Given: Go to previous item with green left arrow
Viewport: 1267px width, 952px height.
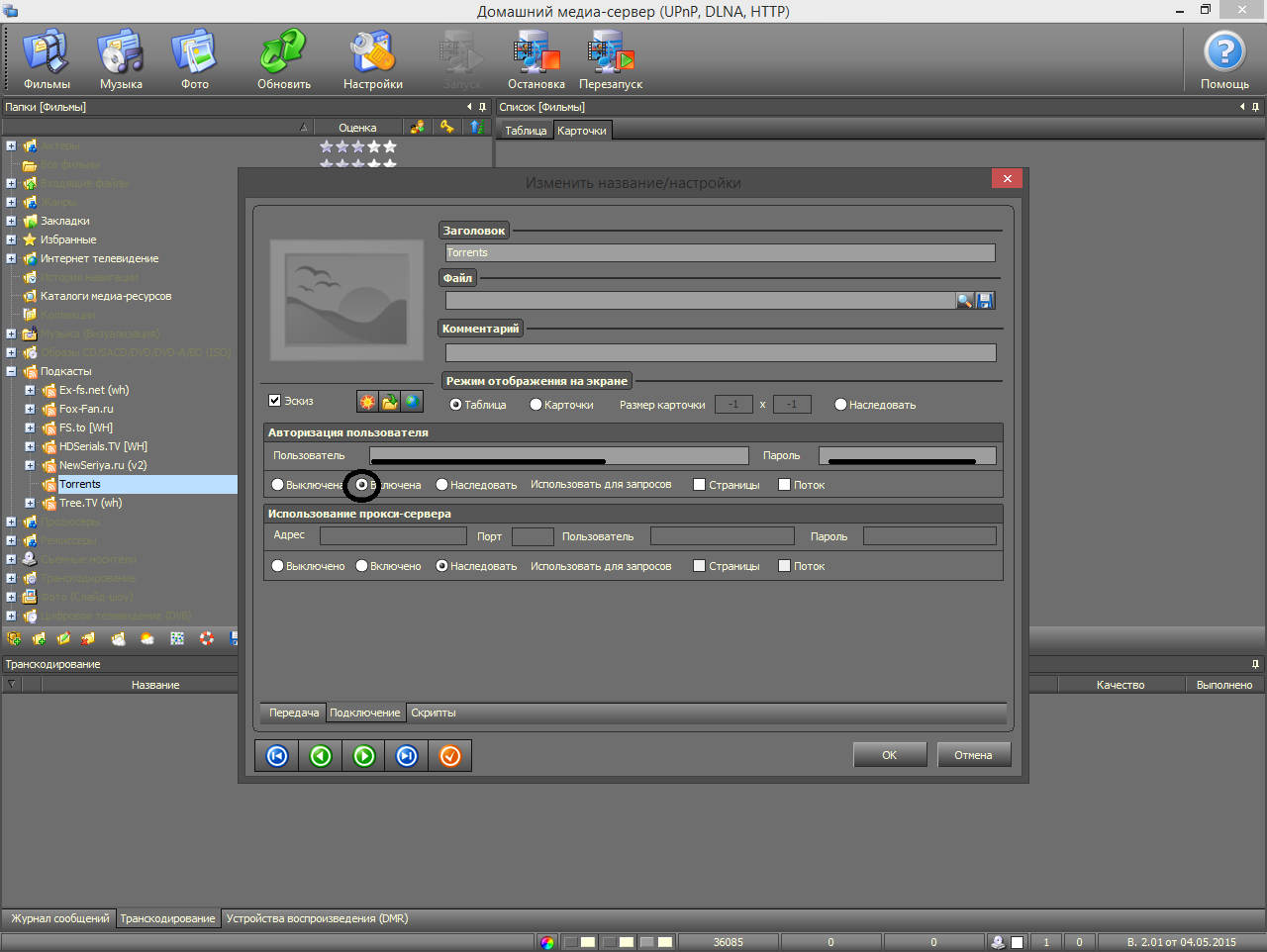Looking at the screenshot, I should pyautogui.click(x=321, y=756).
